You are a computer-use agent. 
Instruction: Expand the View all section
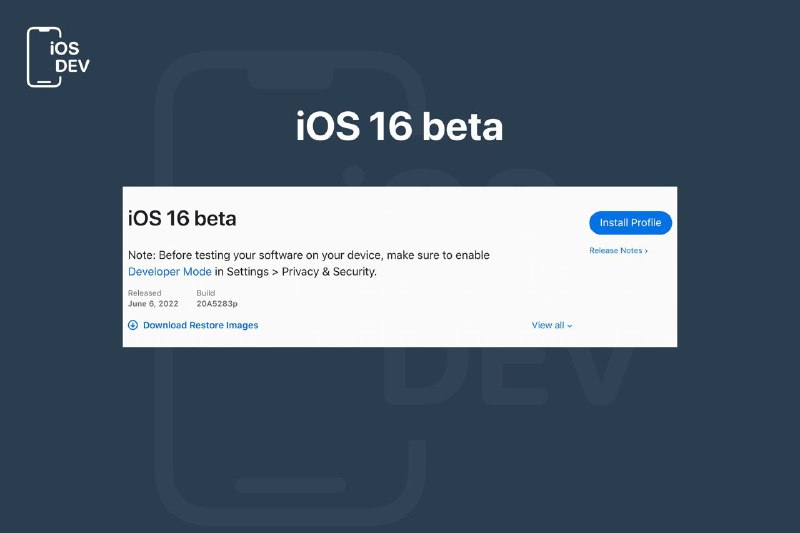coord(552,325)
